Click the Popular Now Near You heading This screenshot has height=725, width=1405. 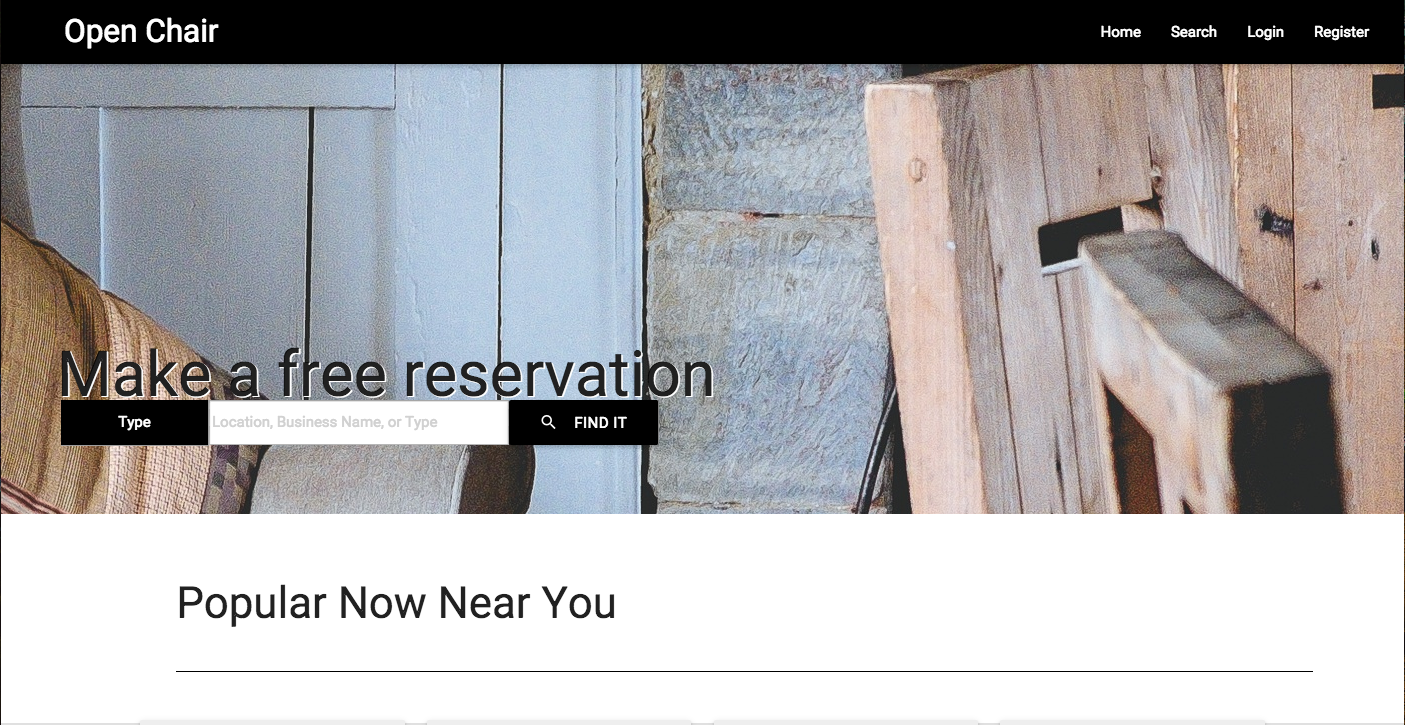[396, 603]
